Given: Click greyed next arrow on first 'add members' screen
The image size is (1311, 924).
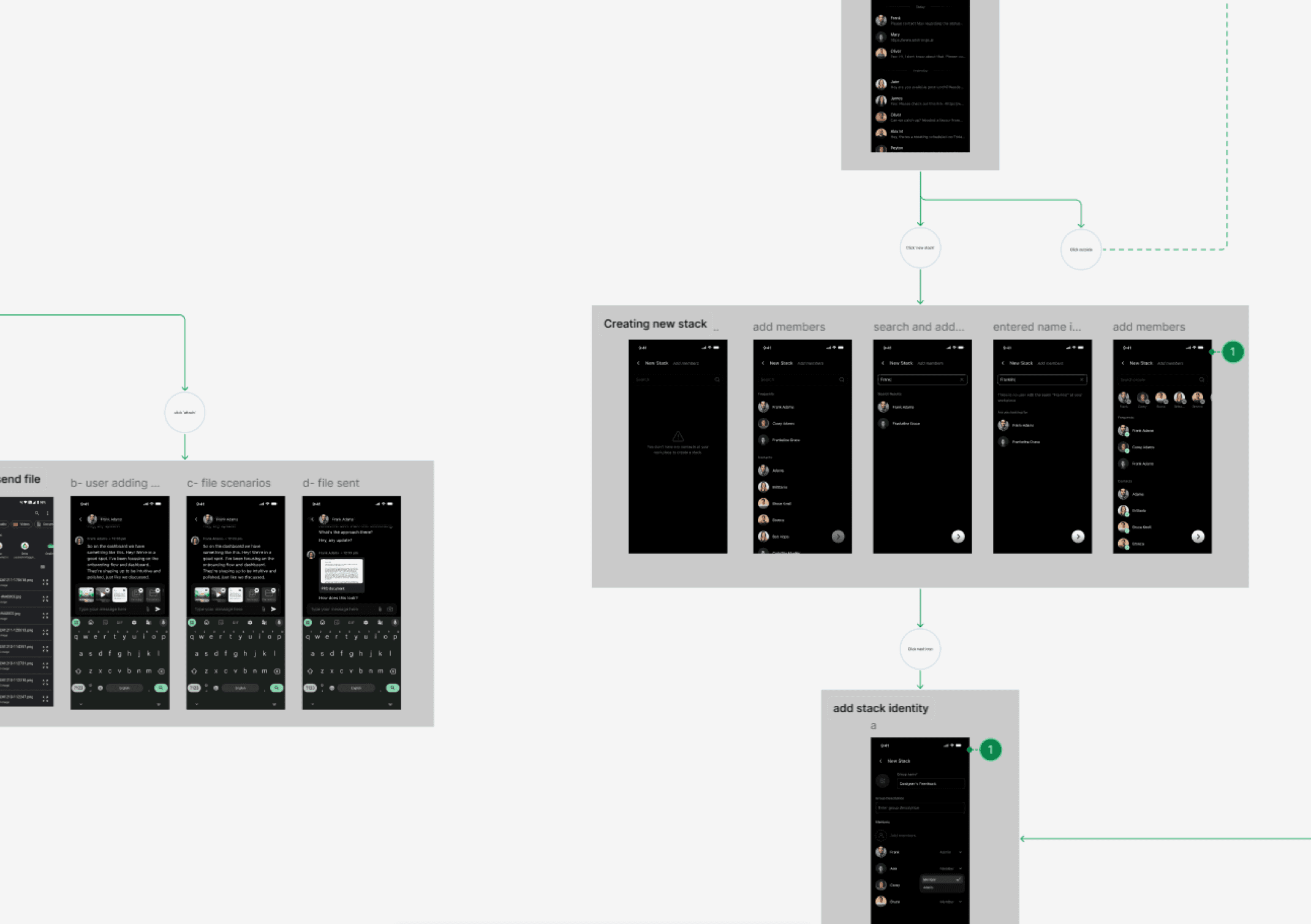Looking at the screenshot, I should pyautogui.click(x=838, y=537).
